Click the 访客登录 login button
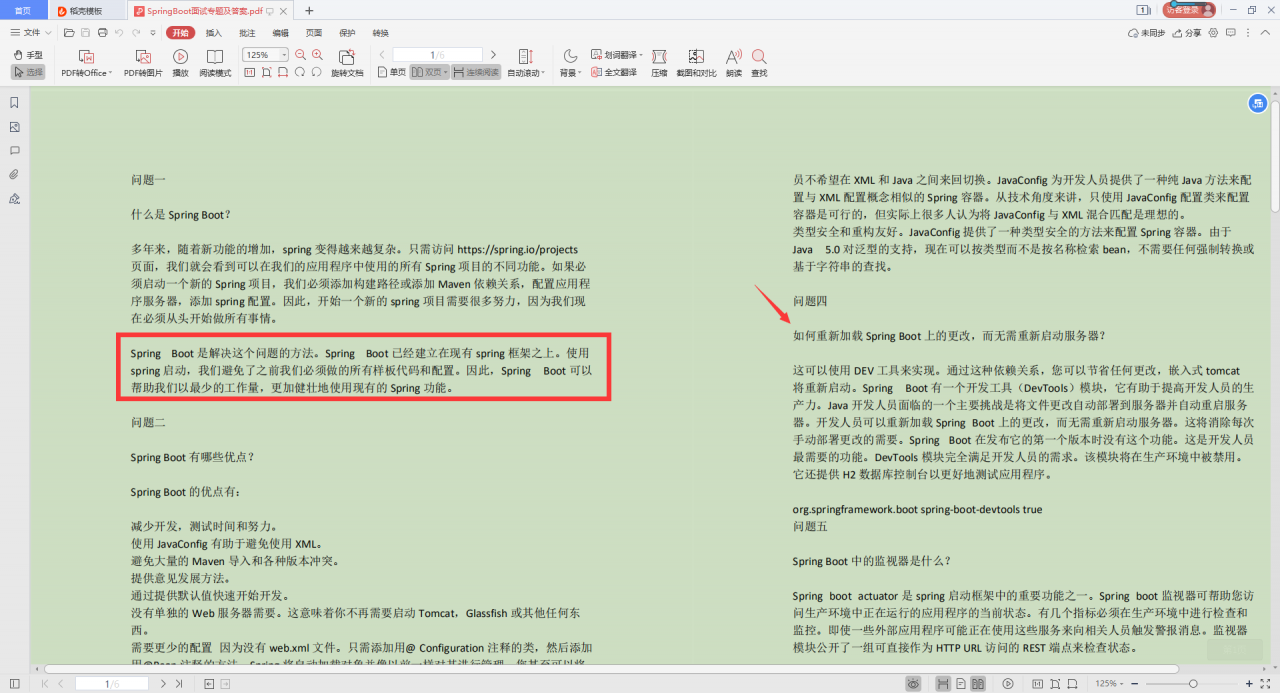Image resolution: width=1280 pixels, height=693 pixels. 1190,10
